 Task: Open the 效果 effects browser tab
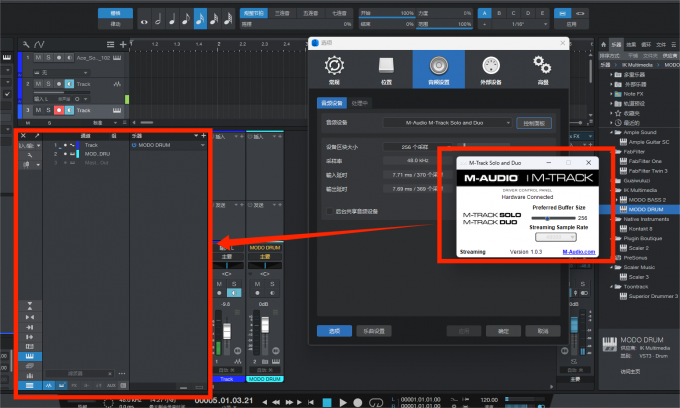coord(631,45)
